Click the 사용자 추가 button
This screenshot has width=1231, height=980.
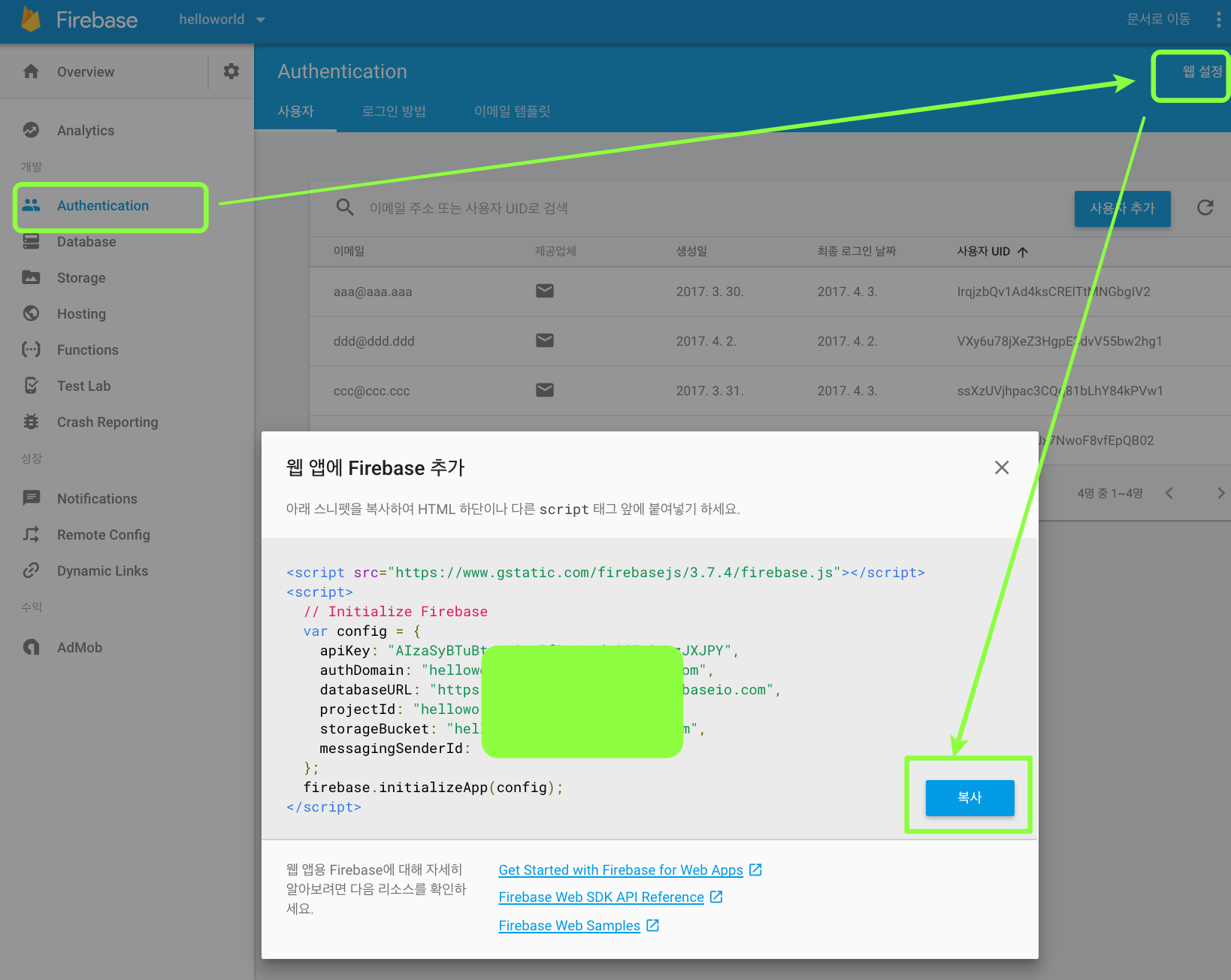point(1122,208)
